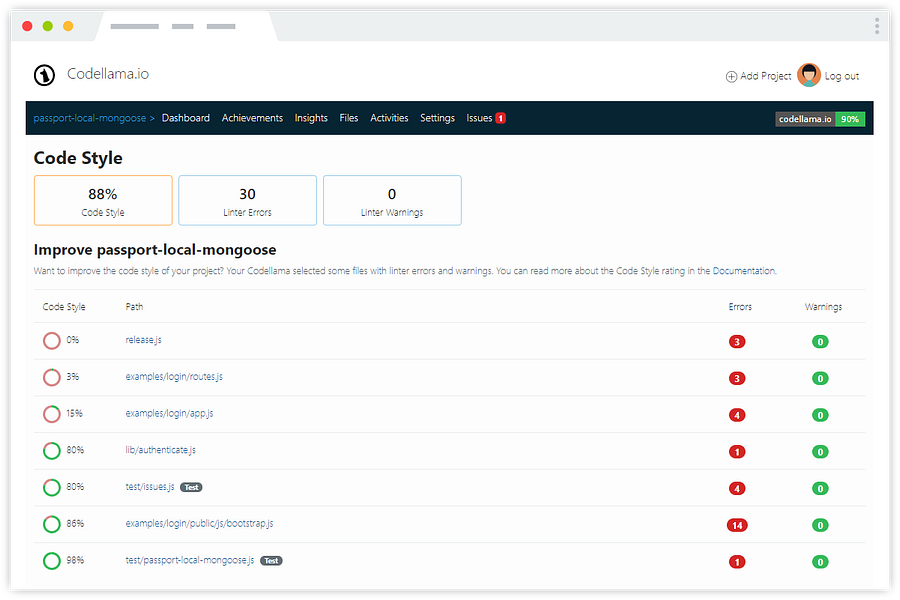Click the Errors column header
Screen dimensions: 900x600
coord(740,307)
